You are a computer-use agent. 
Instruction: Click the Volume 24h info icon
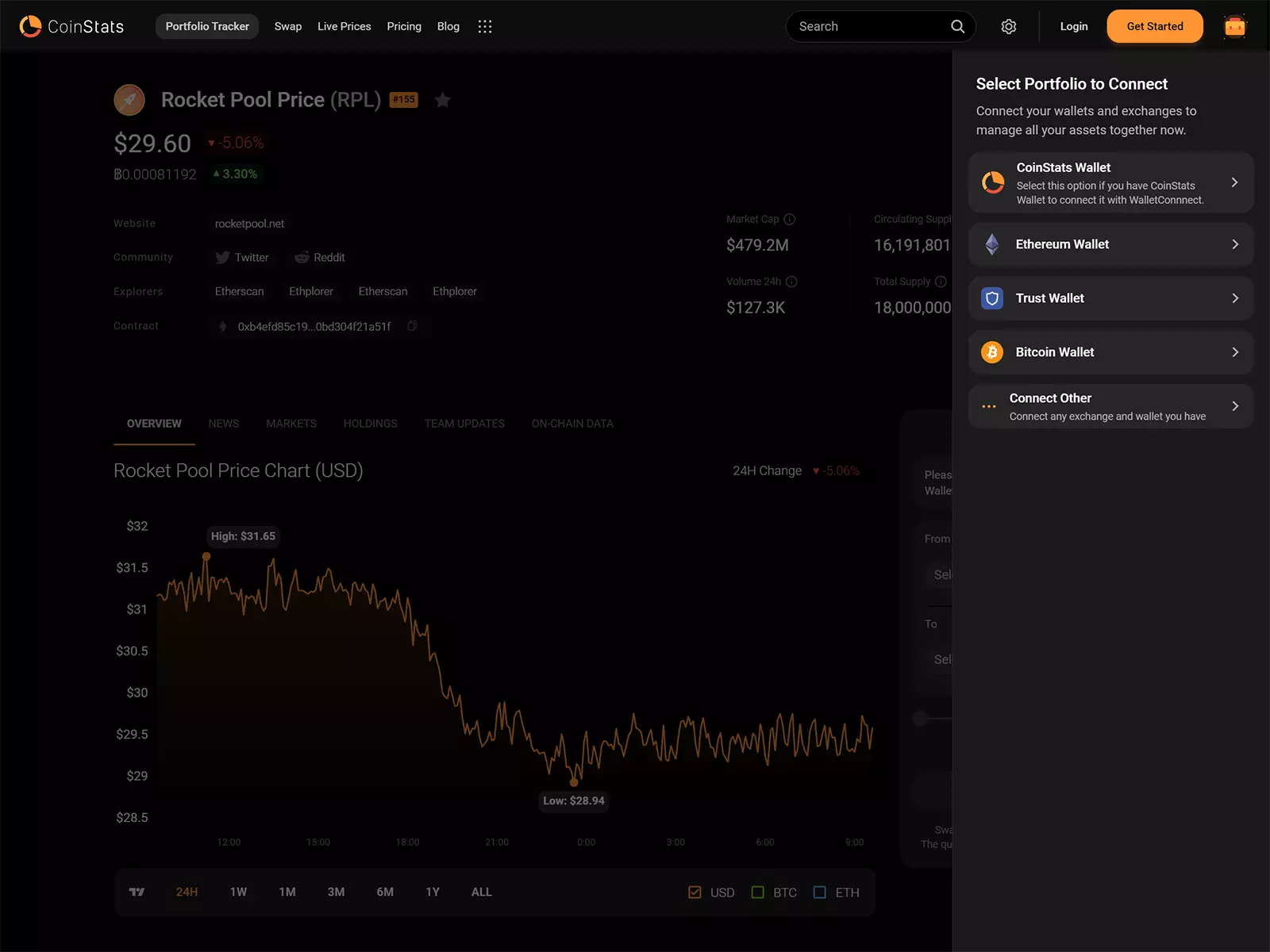pos(791,282)
